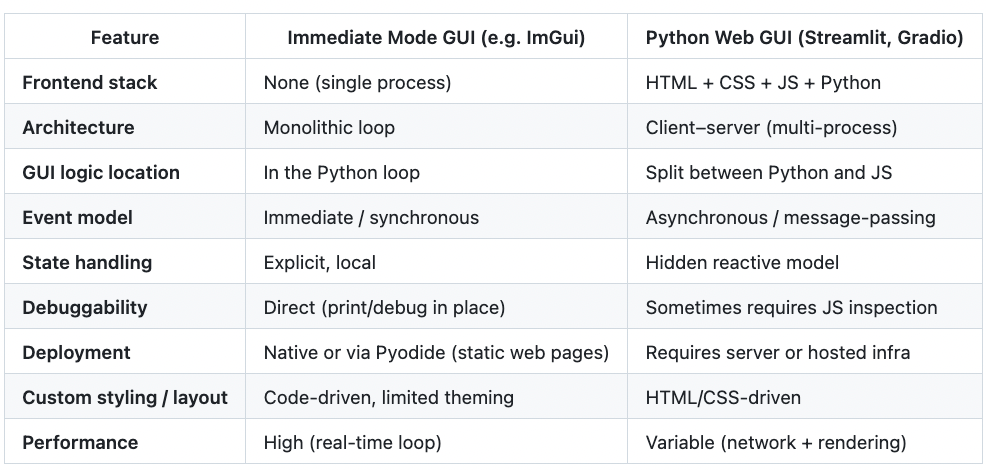Click the GUI logic location label
Screen dimensions: 986x470
pyautogui.click(x=101, y=172)
